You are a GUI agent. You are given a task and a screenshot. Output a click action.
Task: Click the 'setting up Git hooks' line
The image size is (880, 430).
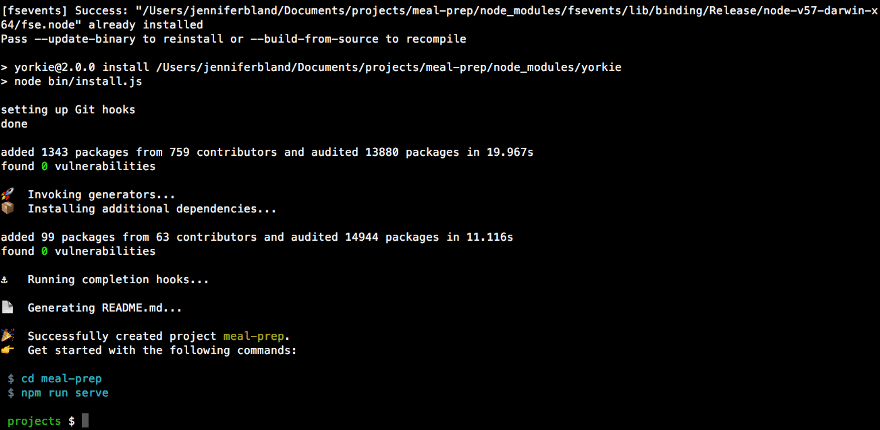pyautogui.click(x=68, y=110)
